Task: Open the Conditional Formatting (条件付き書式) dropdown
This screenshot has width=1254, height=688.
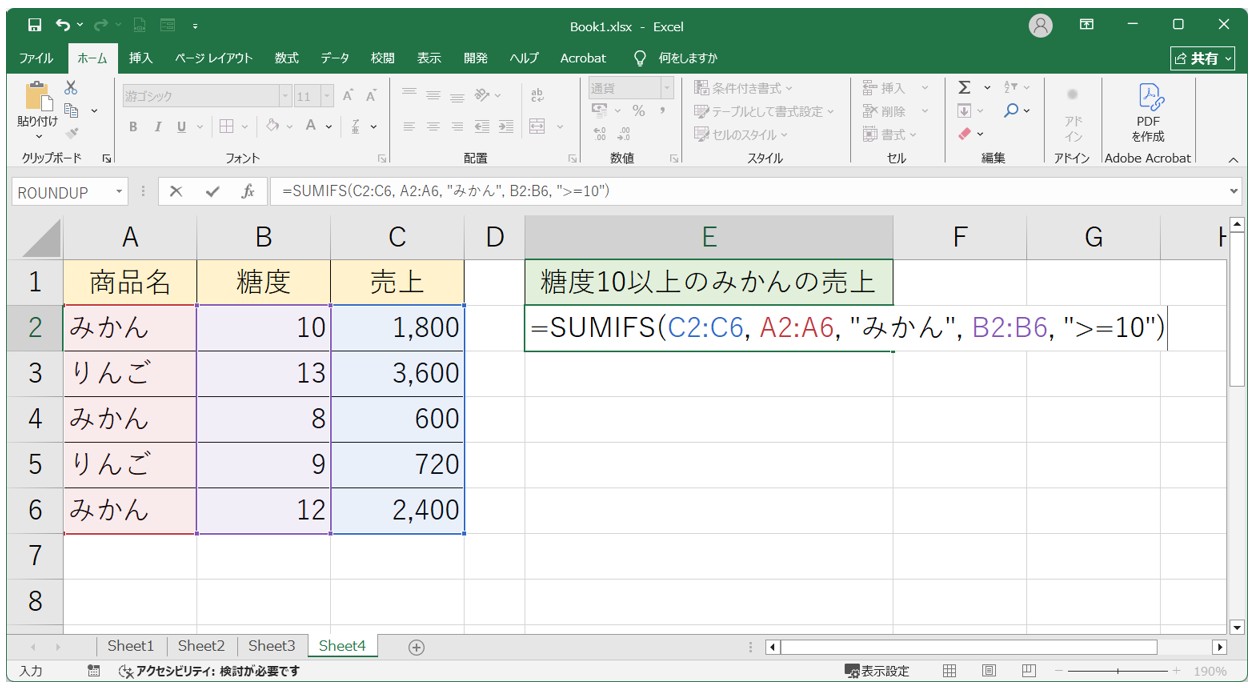Action: point(743,88)
